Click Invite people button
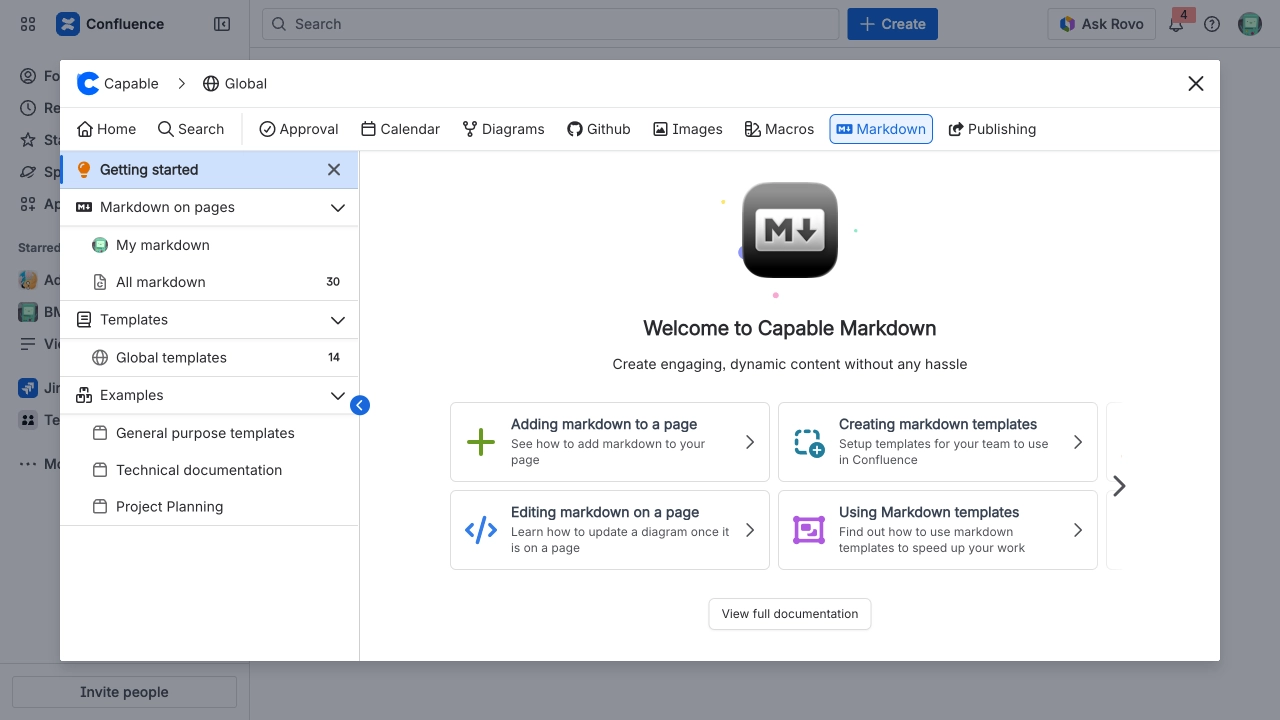 click(124, 692)
